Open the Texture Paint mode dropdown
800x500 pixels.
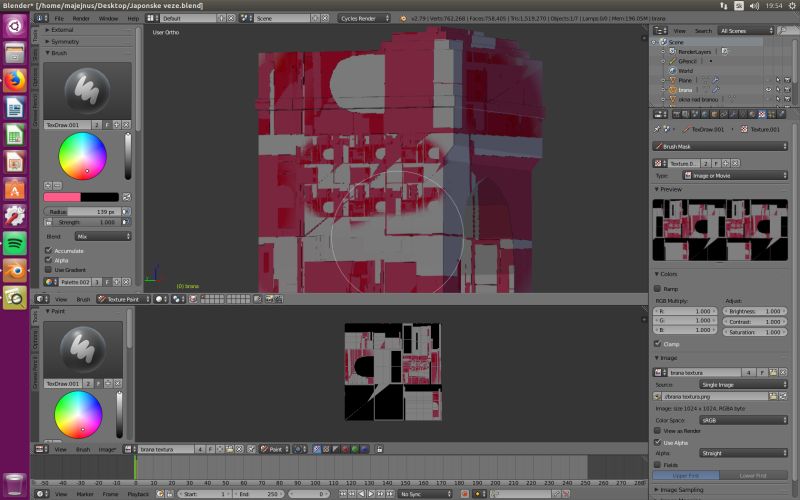123,299
